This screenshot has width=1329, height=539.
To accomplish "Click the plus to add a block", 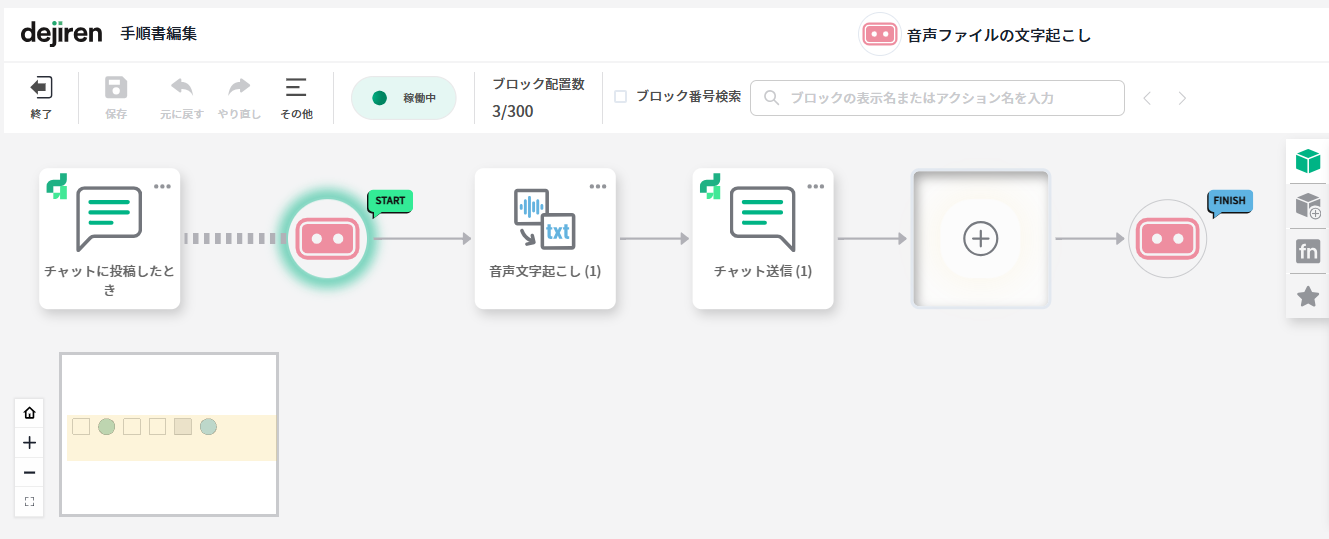I will (980, 238).
